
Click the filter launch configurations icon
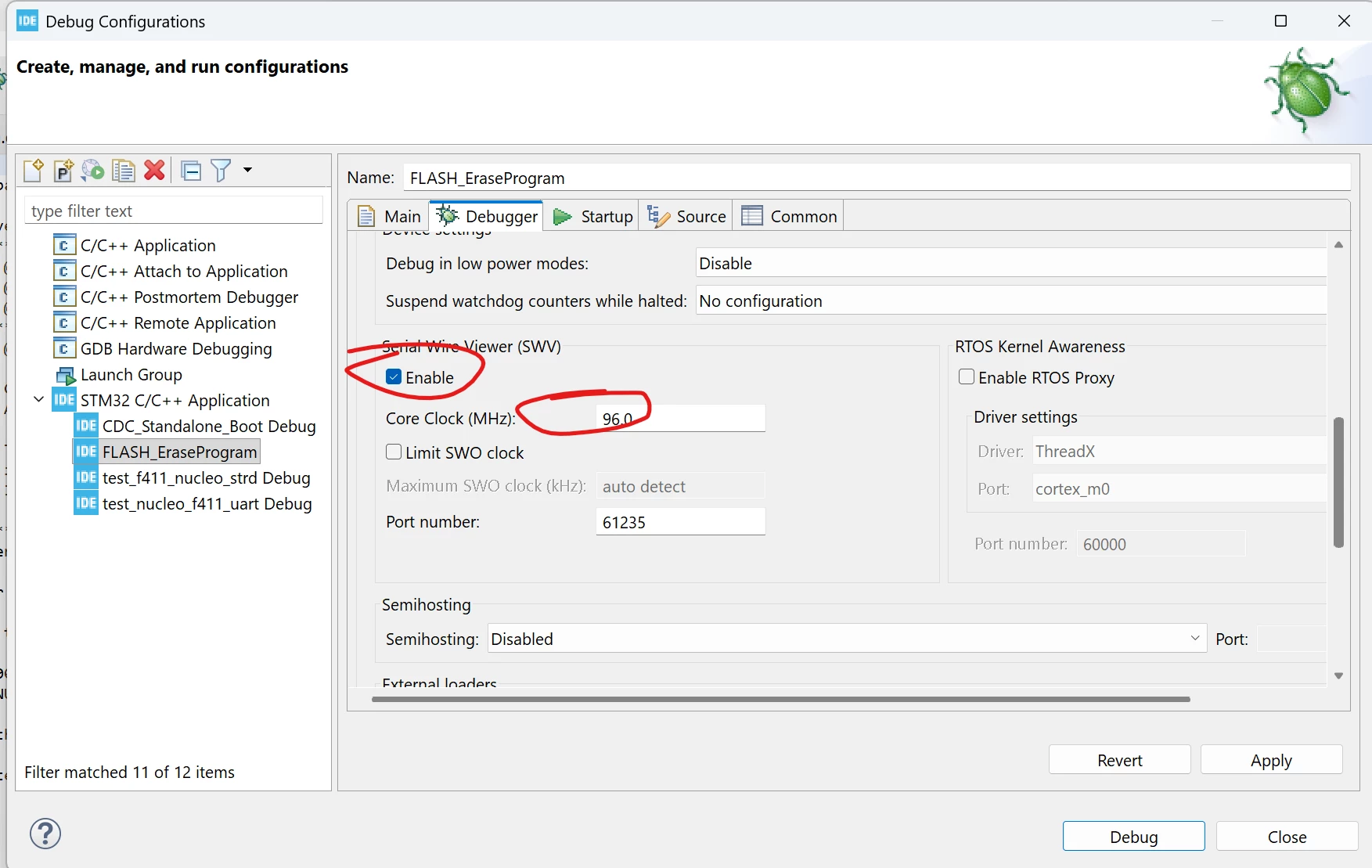click(x=221, y=170)
